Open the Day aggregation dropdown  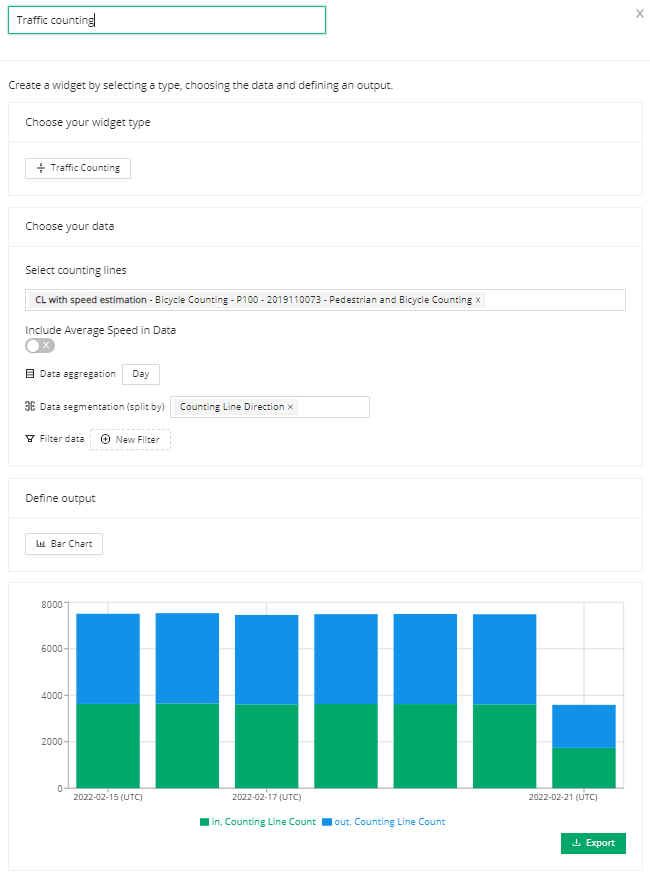tap(141, 374)
